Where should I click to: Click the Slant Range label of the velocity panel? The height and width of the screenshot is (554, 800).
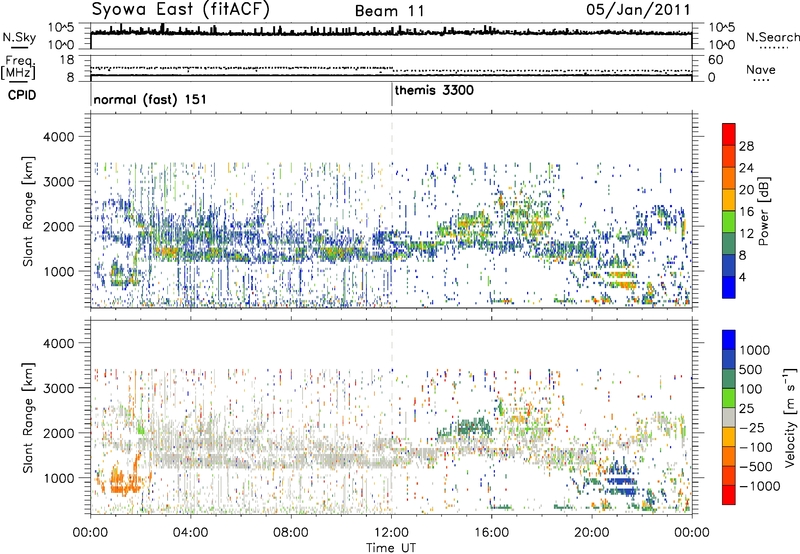click(28, 418)
